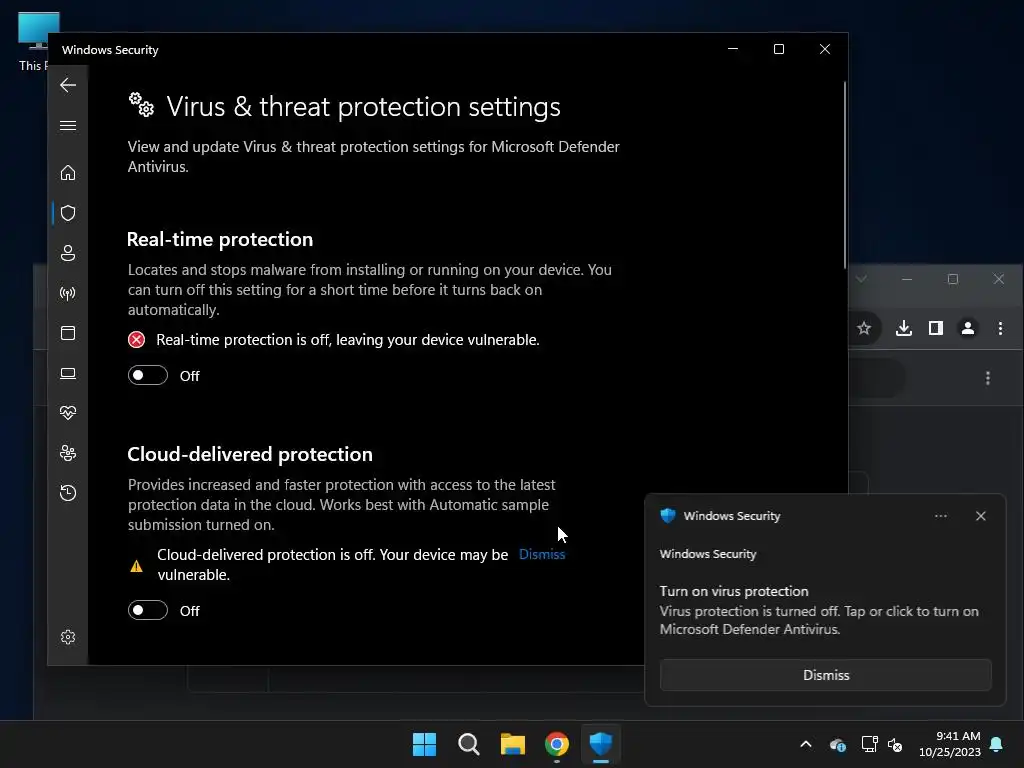Open Account protection person icon
The height and width of the screenshot is (768, 1024).
68,253
